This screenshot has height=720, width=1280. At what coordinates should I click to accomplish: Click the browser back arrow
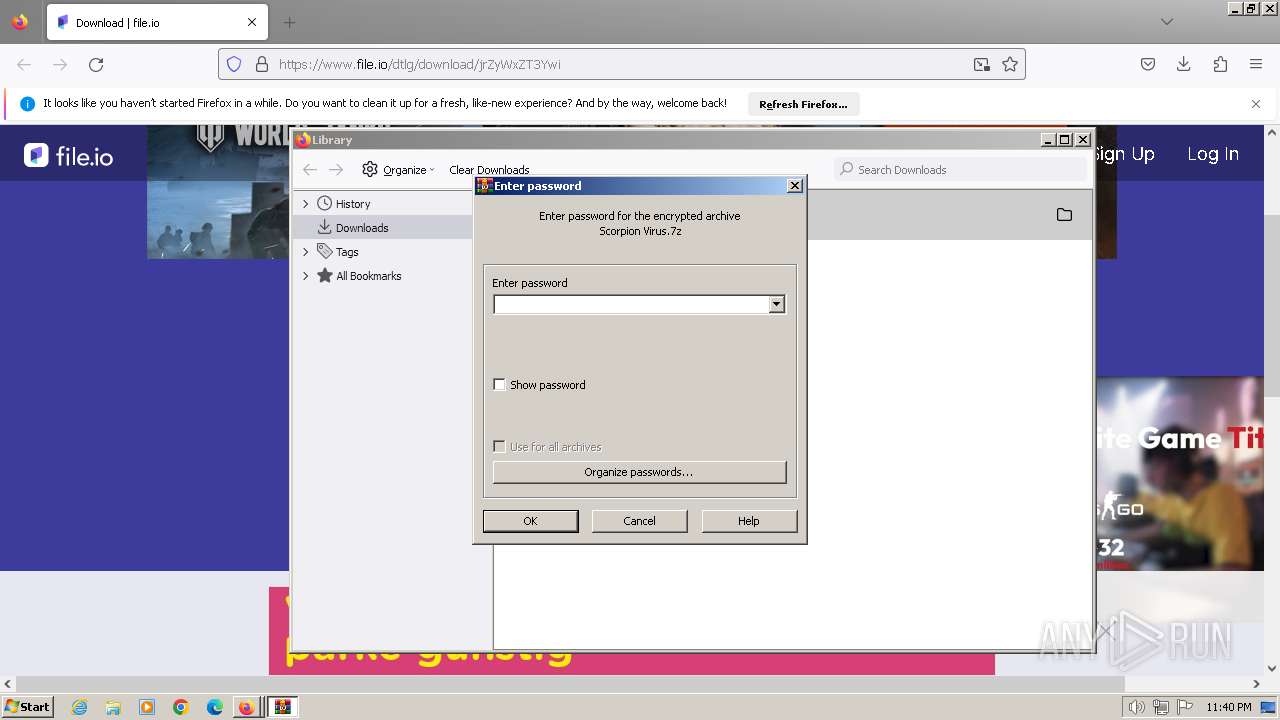tap(24, 64)
